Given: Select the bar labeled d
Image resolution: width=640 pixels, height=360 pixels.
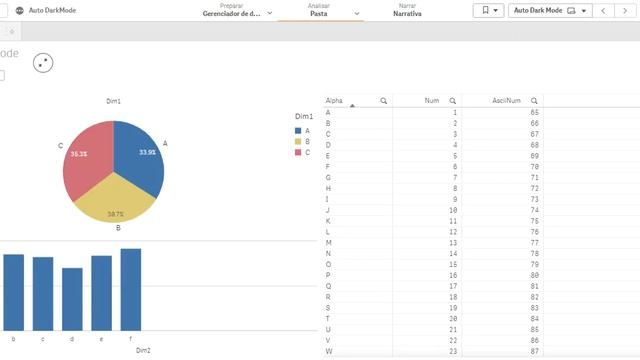Looking at the screenshot, I should (72, 299).
